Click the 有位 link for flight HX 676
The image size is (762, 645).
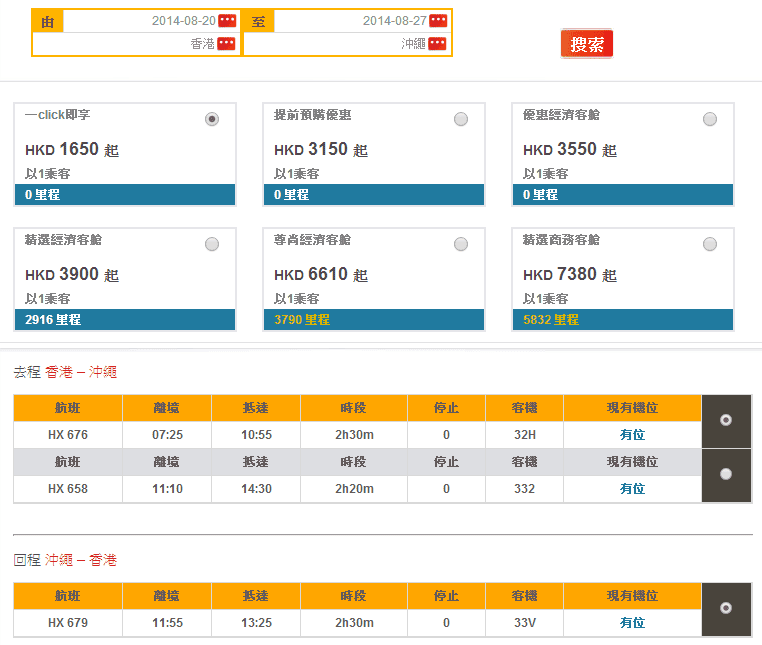[x=632, y=435]
